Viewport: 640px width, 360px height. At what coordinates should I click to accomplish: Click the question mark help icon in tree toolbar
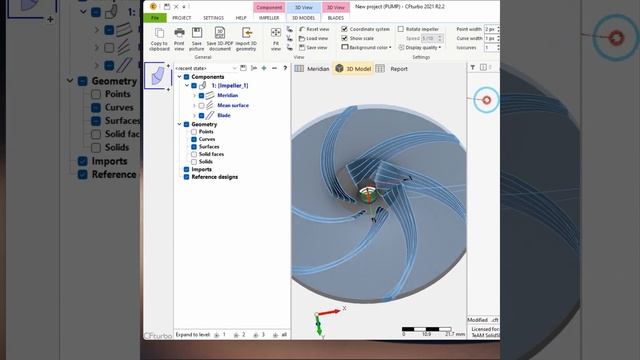285,68
